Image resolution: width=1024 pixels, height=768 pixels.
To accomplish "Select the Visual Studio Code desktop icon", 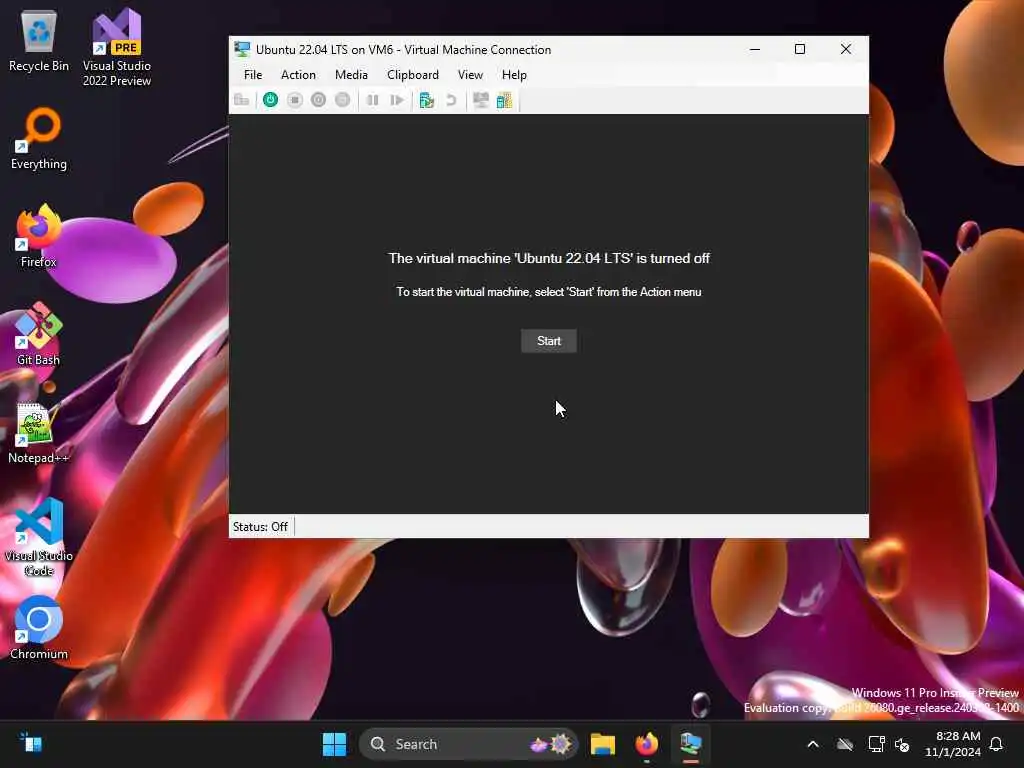I will (39, 537).
